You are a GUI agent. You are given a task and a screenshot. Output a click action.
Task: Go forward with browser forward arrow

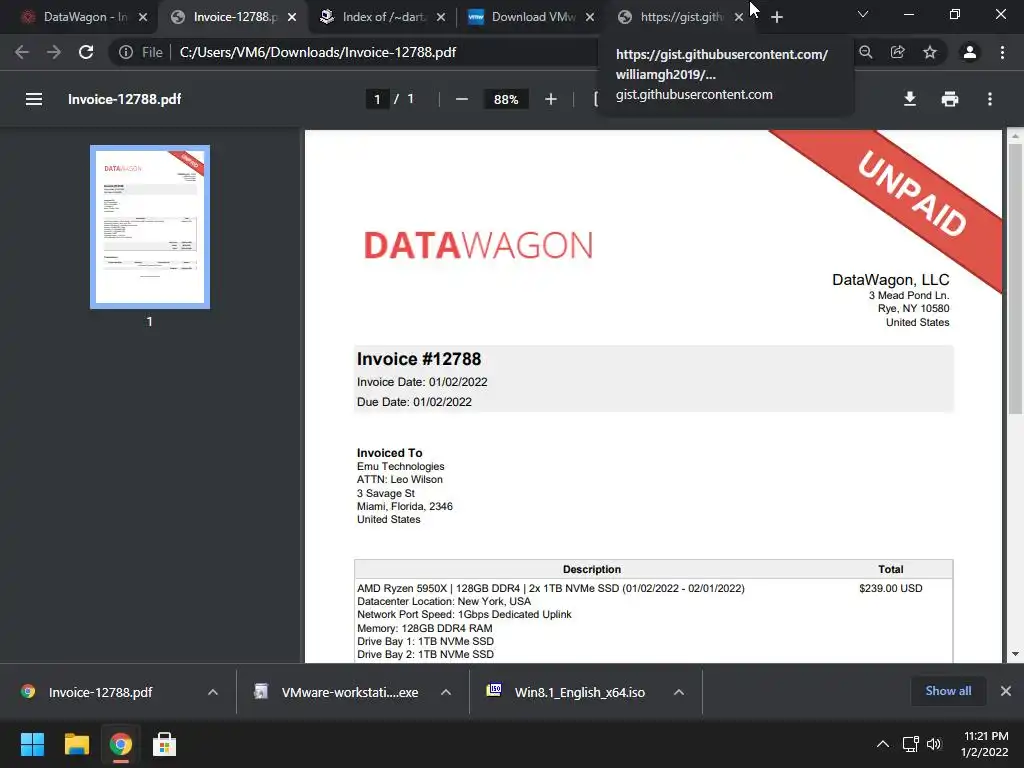[54, 52]
